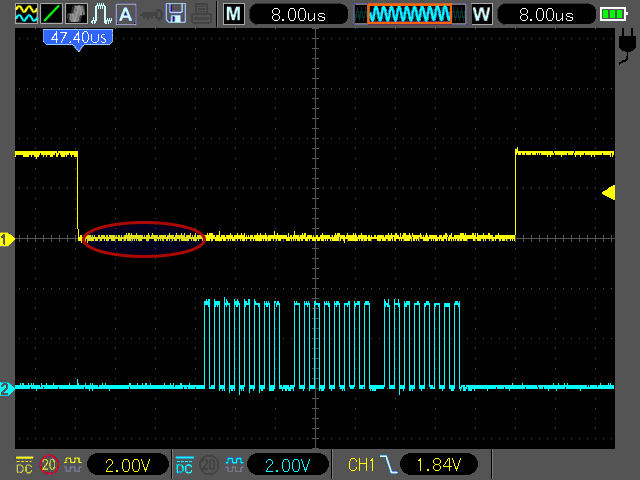Click the channel 2 ground marker
The height and width of the screenshot is (480, 640).
point(7,389)
